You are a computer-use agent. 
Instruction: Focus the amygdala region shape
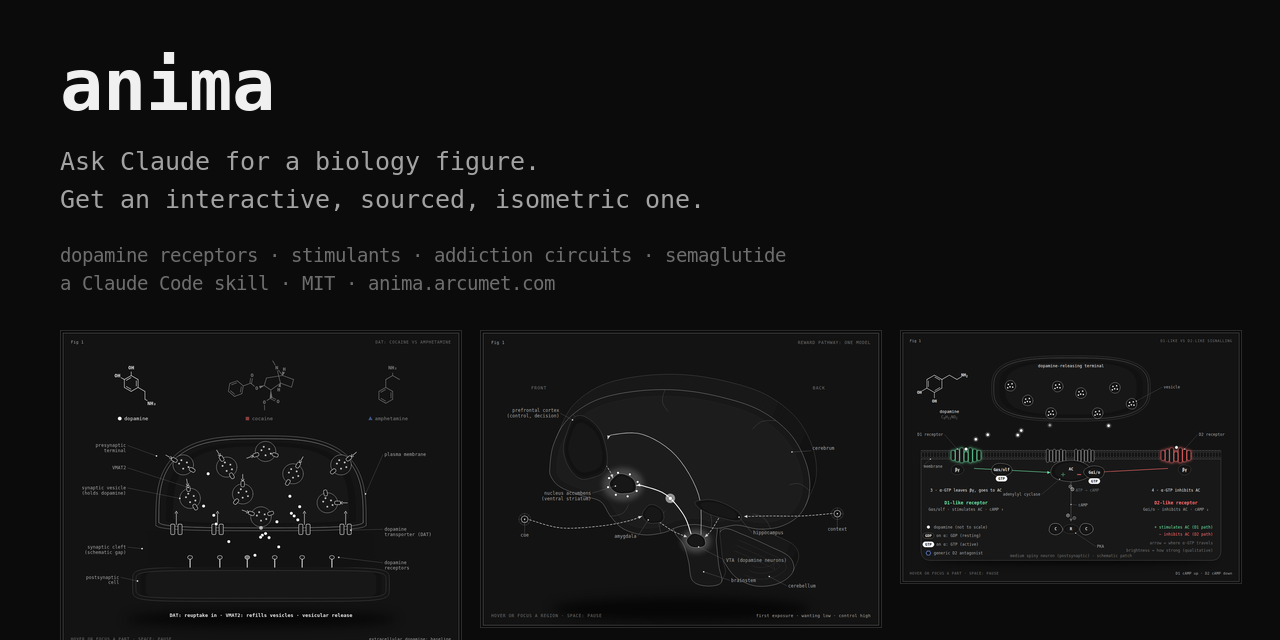(653, 513)
